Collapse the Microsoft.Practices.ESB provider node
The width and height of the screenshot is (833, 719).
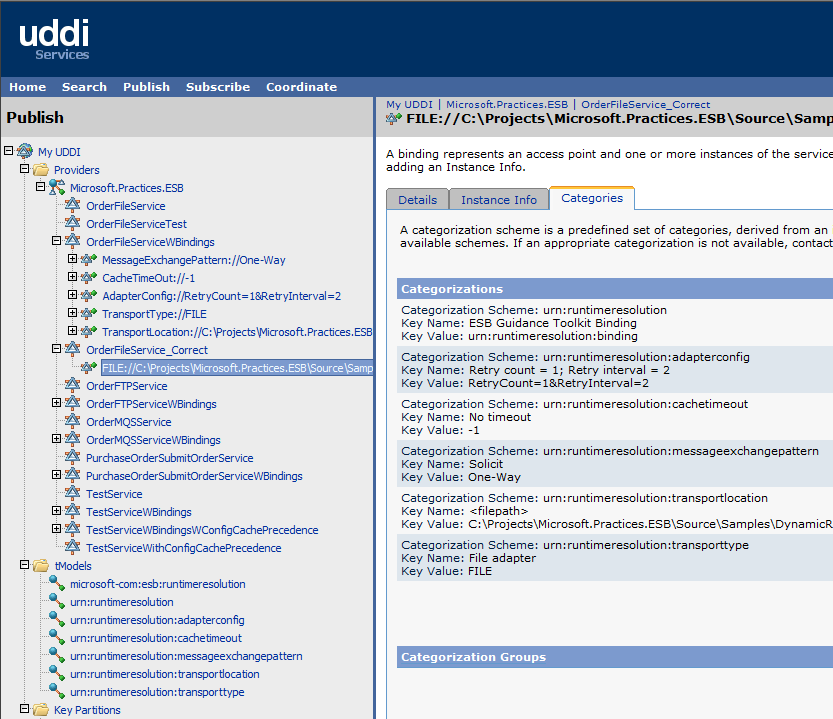[x=40, y=187]
